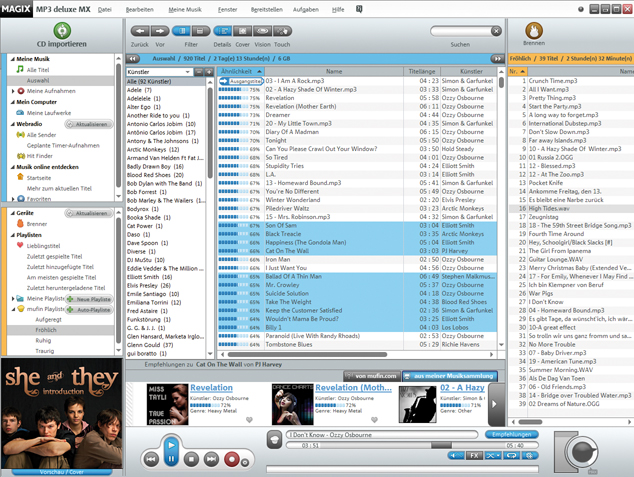Click Aktualisieren button next to Webradio
The width and height of the screenshot is (634, 477).
tap(88, 124)
